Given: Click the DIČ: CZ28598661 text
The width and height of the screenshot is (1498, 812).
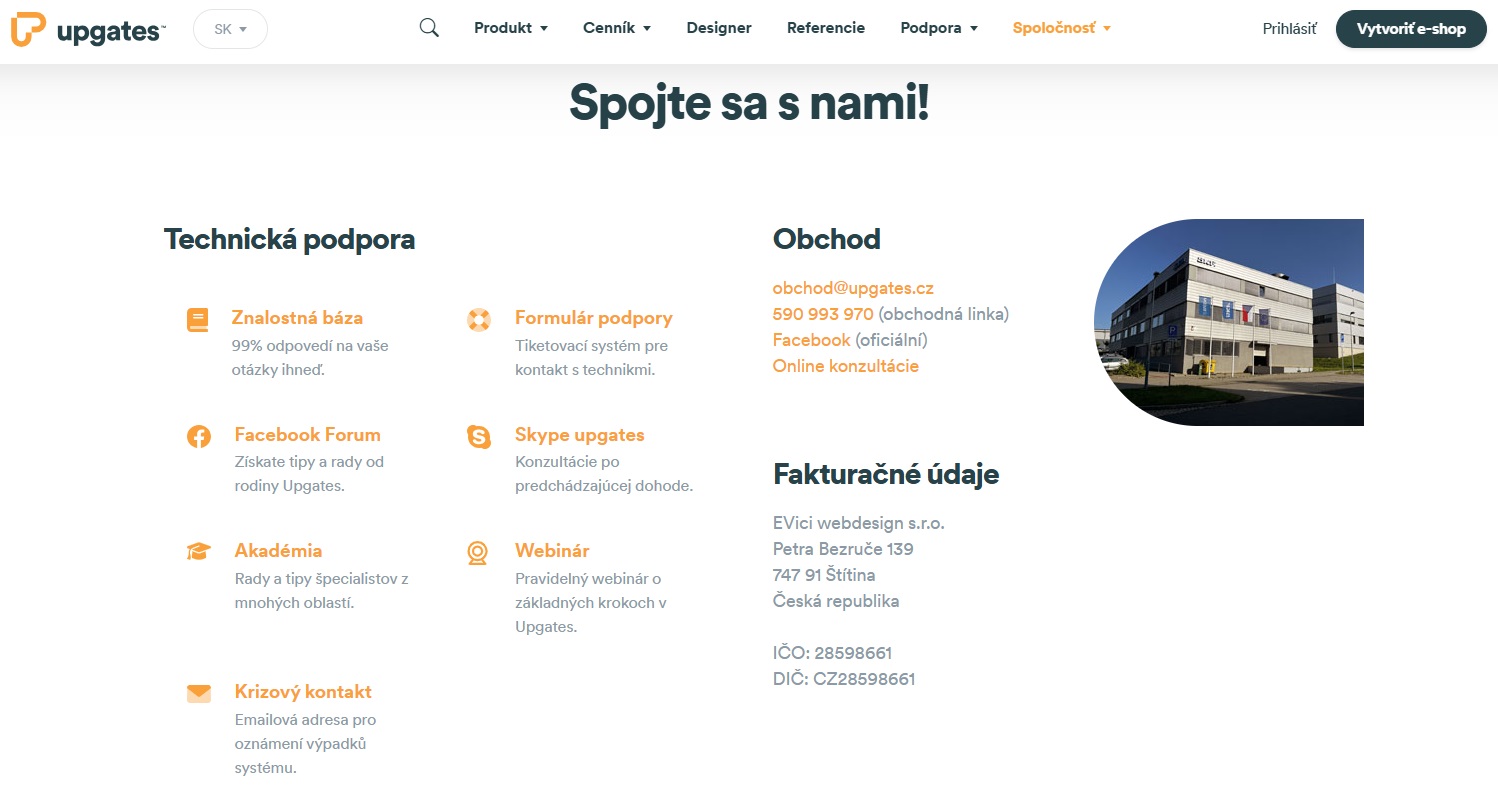Looking at the screenshot, I should (x=844, y=679).
